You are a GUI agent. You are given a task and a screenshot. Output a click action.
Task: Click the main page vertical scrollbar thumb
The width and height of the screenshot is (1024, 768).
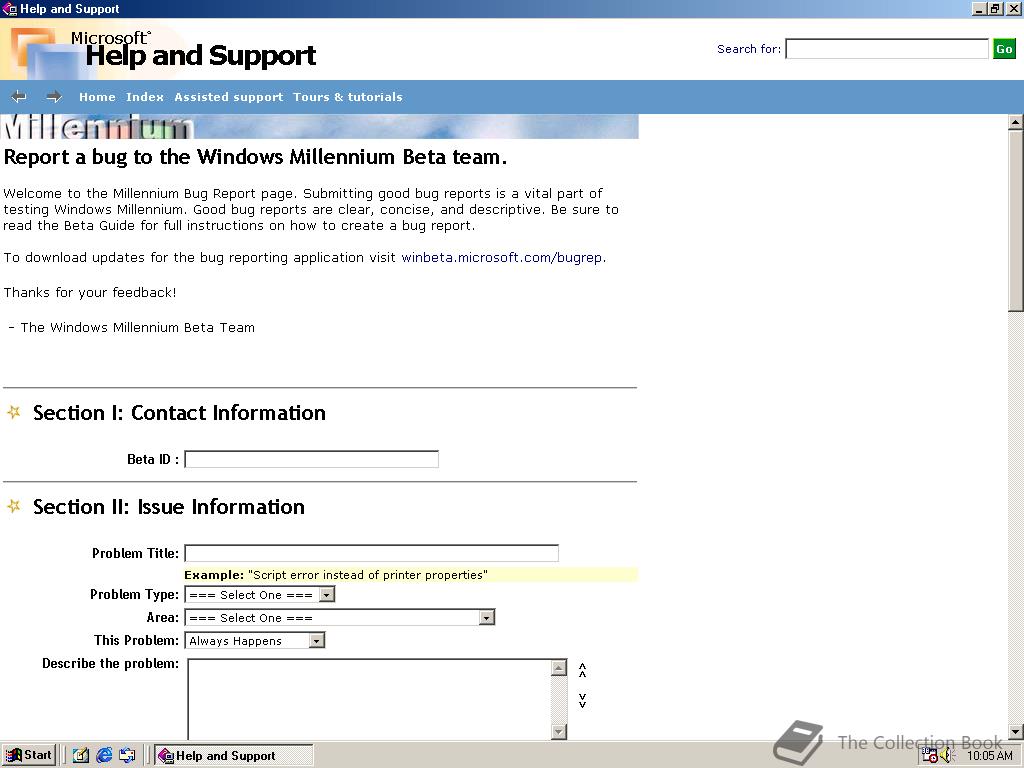1015,221
